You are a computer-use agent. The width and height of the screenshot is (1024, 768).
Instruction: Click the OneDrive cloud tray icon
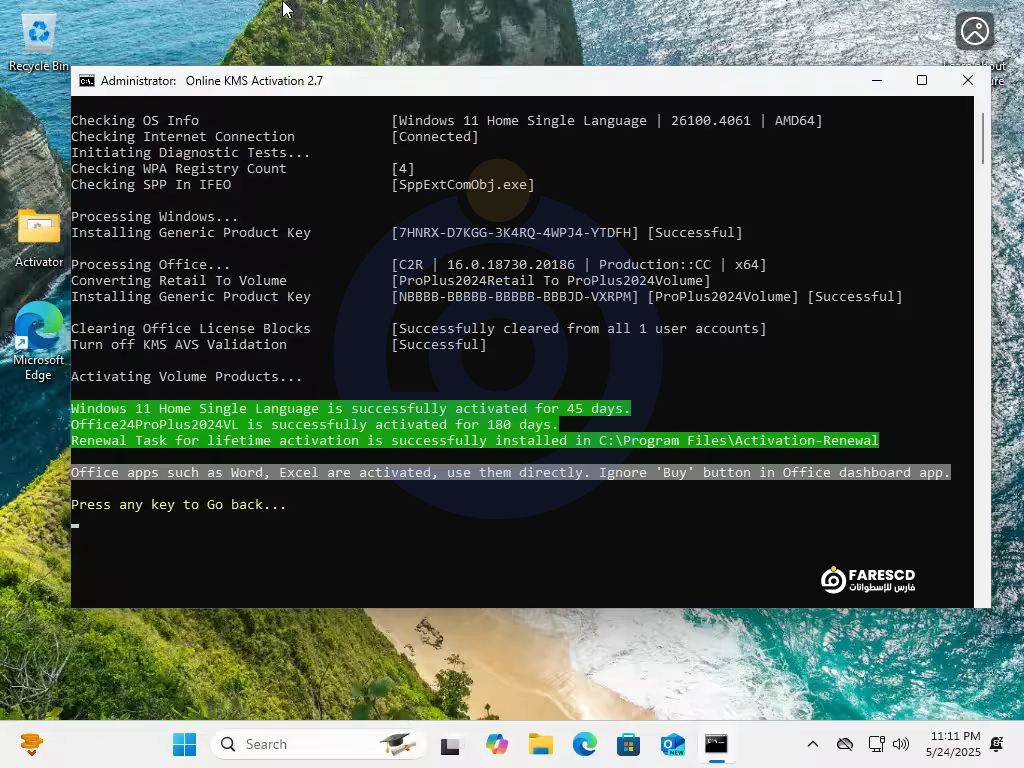844,744
